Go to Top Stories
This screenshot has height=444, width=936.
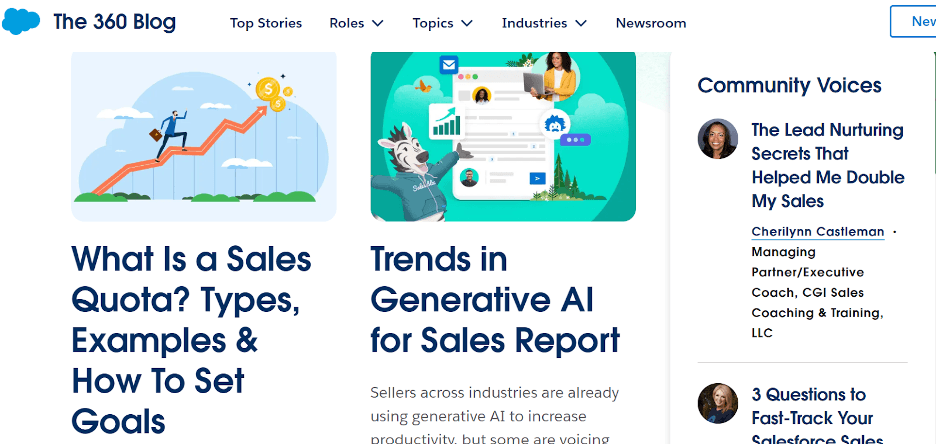(x=266, y=23)
